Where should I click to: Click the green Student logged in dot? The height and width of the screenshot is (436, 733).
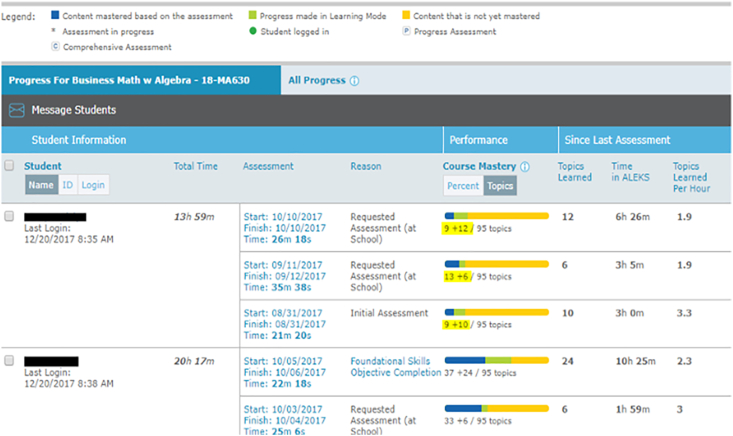point(251,32)
